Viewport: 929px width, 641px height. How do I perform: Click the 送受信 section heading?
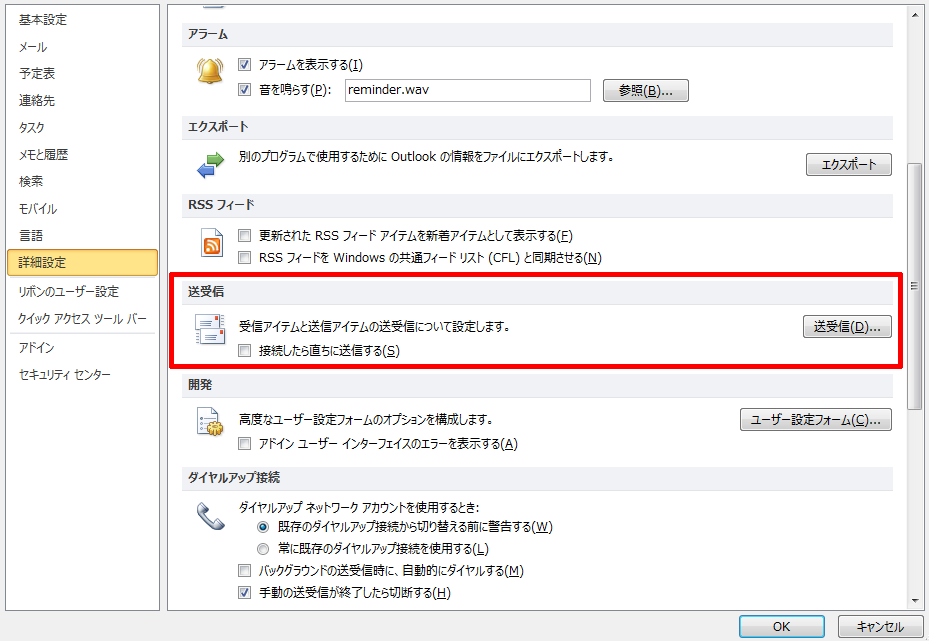[x=206, y=291]
